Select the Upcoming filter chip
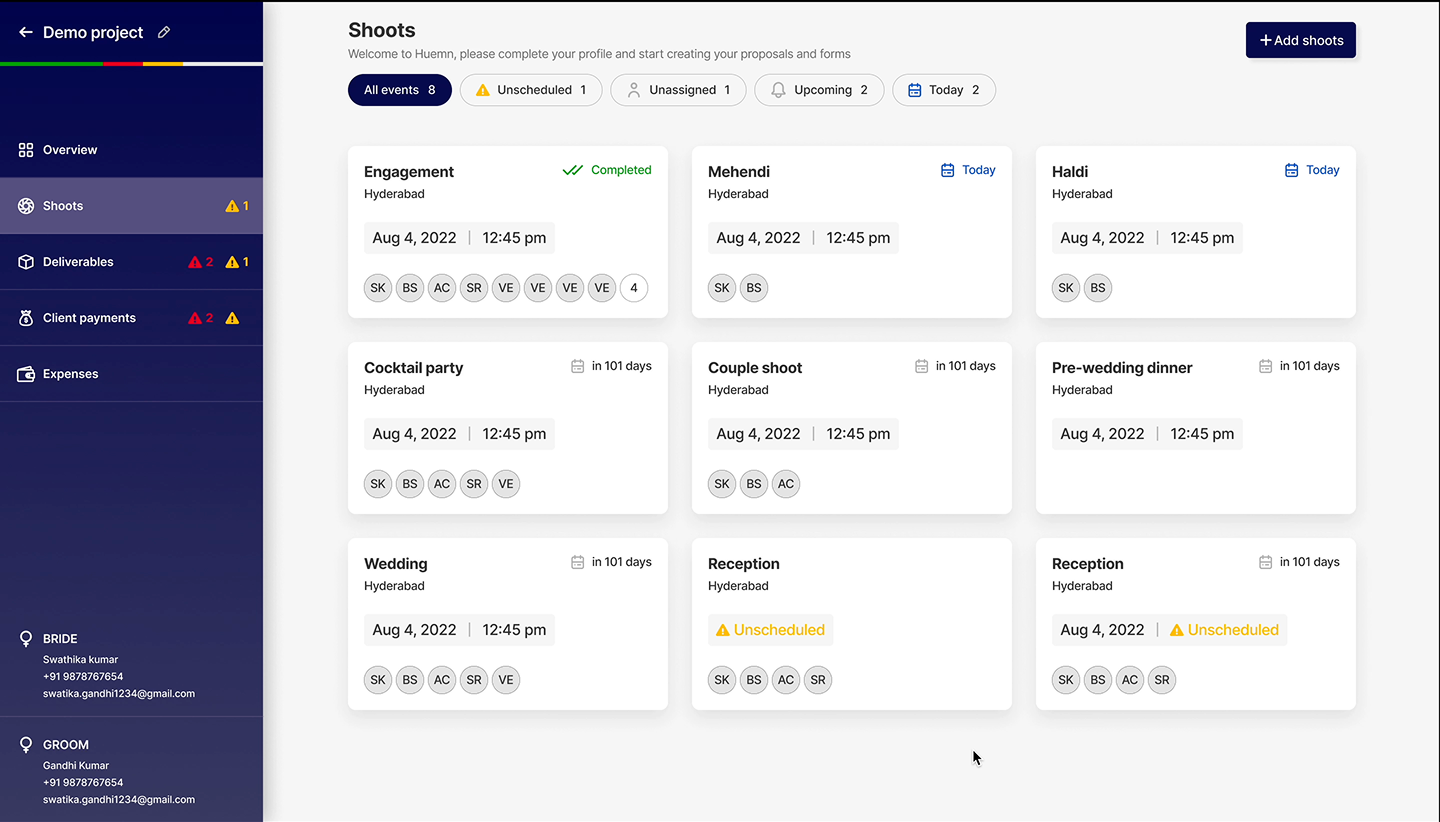Viewport: 1440px width, 822px height. click(819, 90)
